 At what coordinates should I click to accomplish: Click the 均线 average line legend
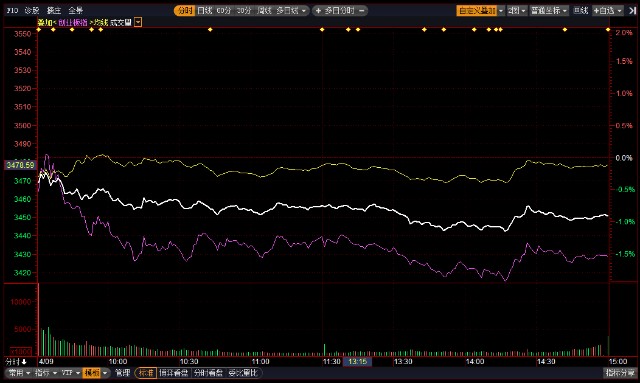tap(100, 22)
